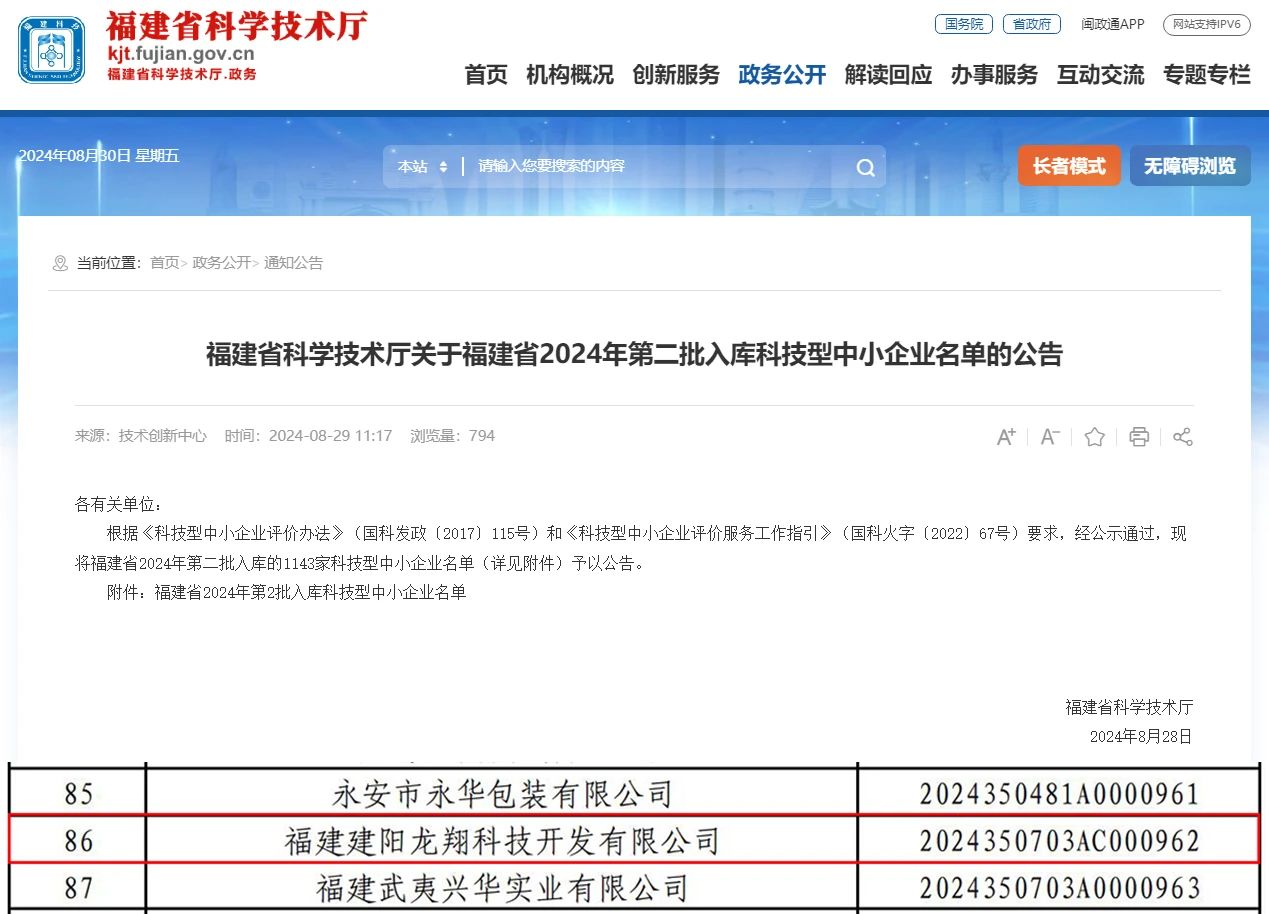1269x914 pixels.
Task: Favorite the article using the star icon
Action: point(1094,437)
